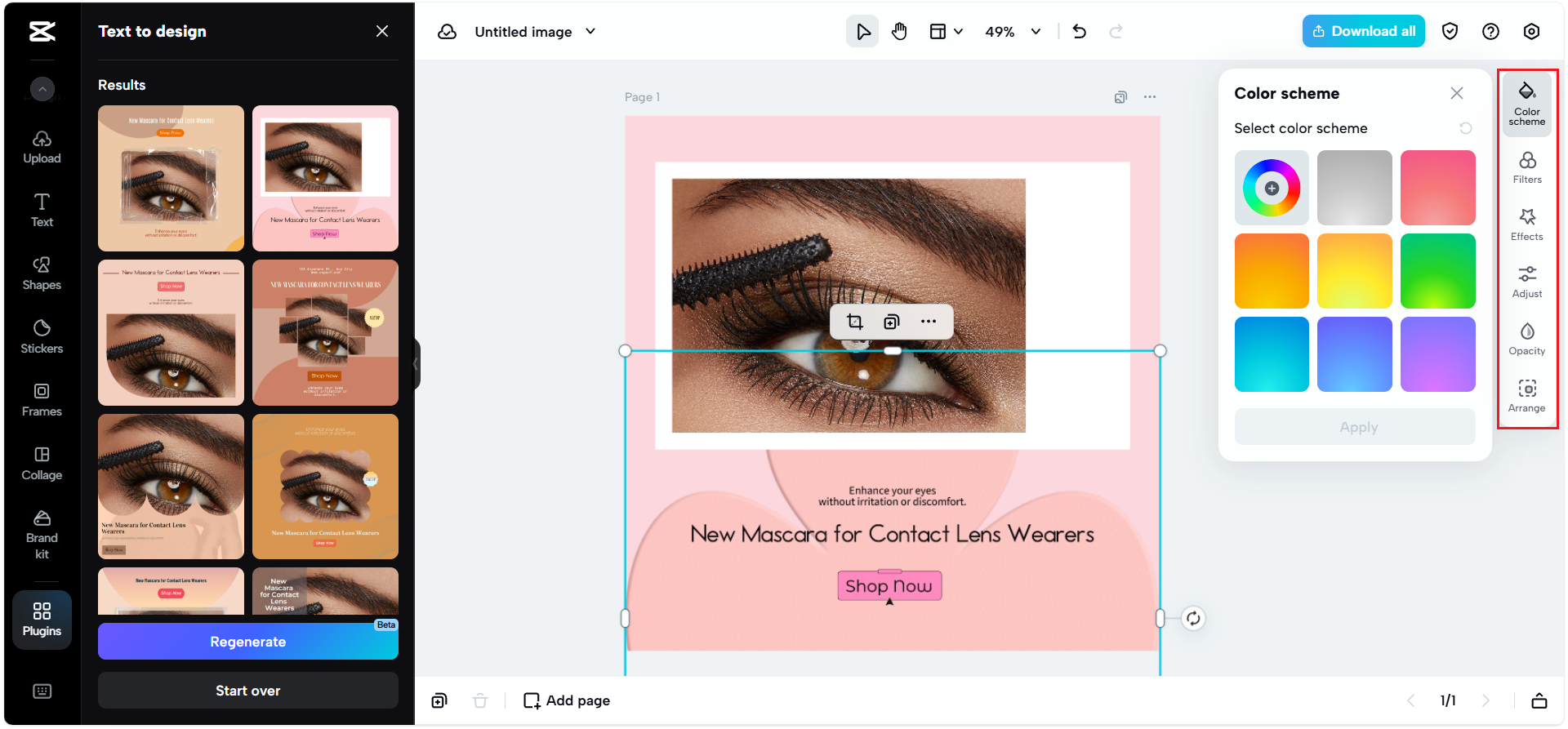Switch to the Adjust tab
The width and height of the screenshot is (1568, 729).
[x=1527, y=282]
